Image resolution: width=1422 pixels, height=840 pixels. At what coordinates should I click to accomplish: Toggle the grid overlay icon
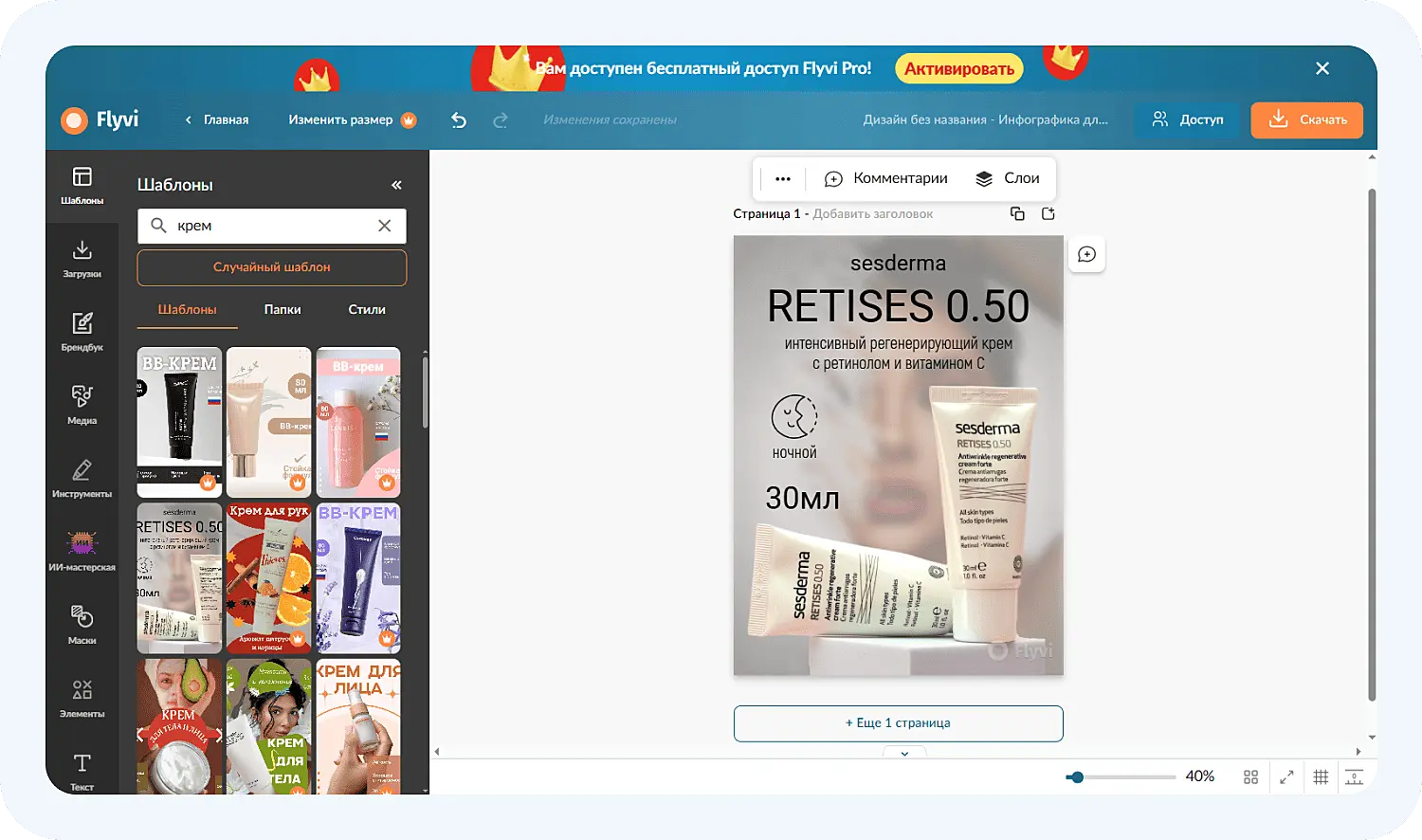[x=1321, y=777]
